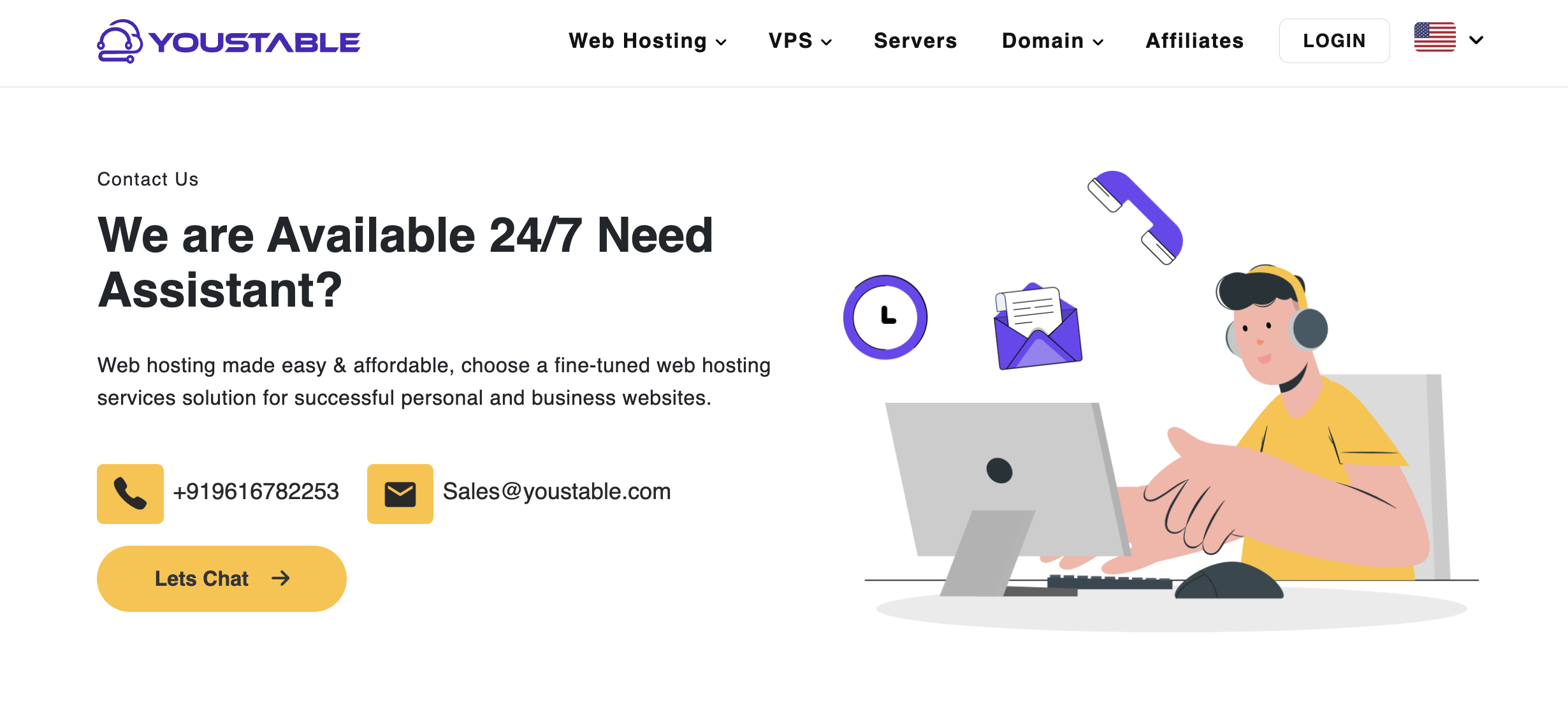This screenshot has width=1568, height=705.
Task: Click the yellow email envelope icon
Action: [x=400, y=493]
